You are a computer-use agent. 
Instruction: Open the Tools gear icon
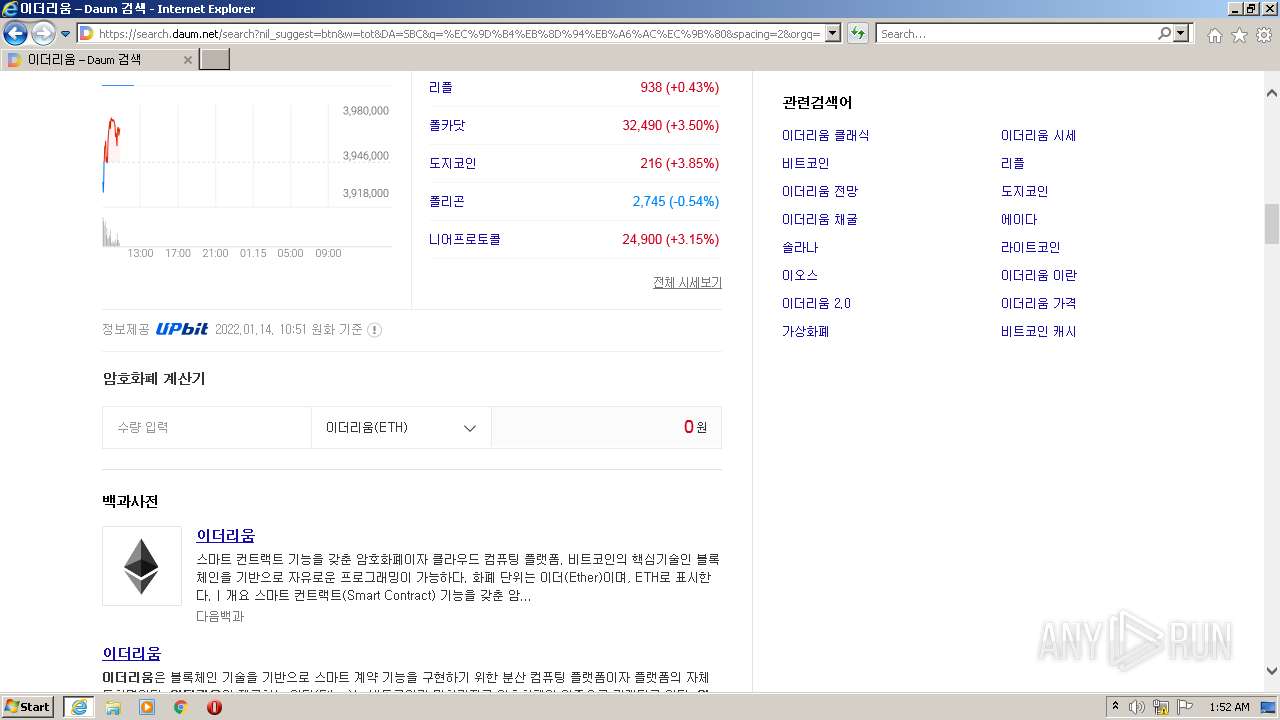pyautogui.click(x=1264, y=35)
